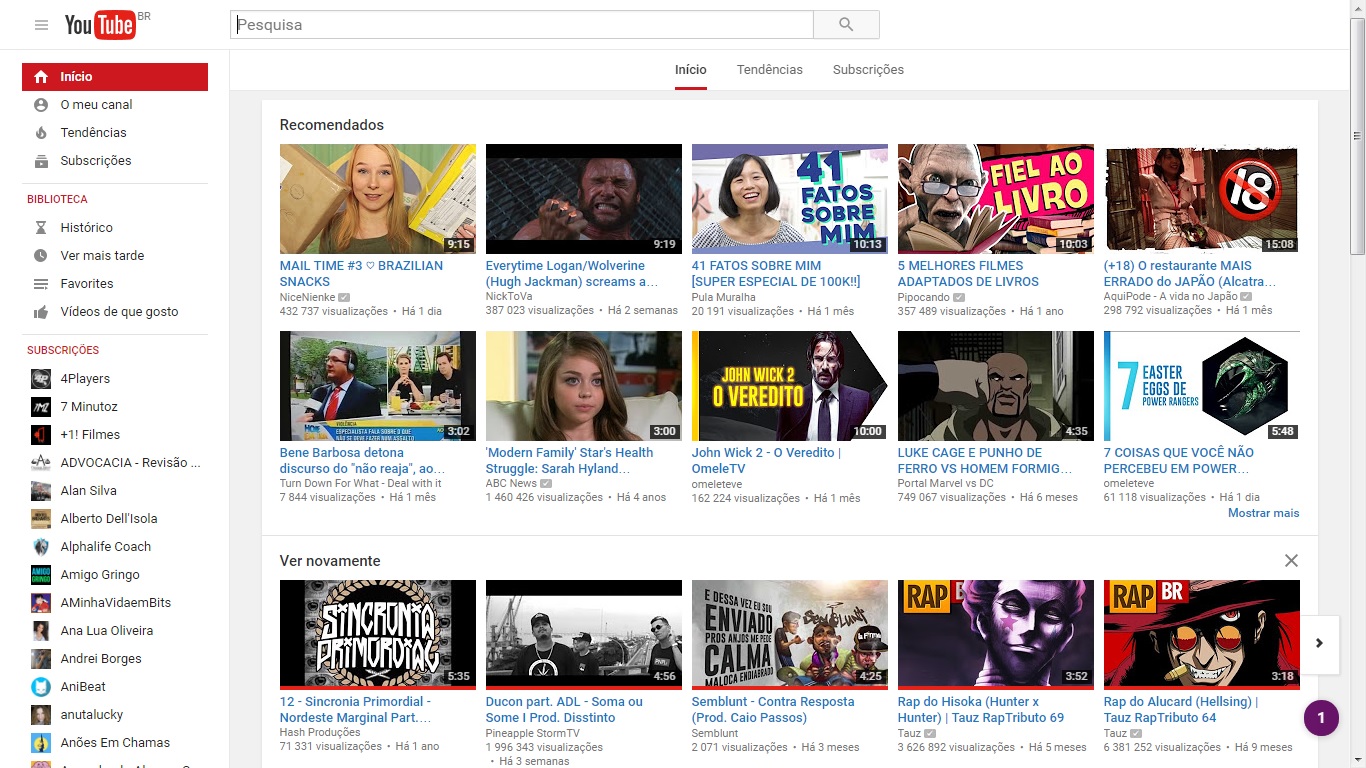The height and width of the screenshot is (768, 1366).
Task: Click the Ana Lua Oliveira channel avatar
Action: coord(41,631)
